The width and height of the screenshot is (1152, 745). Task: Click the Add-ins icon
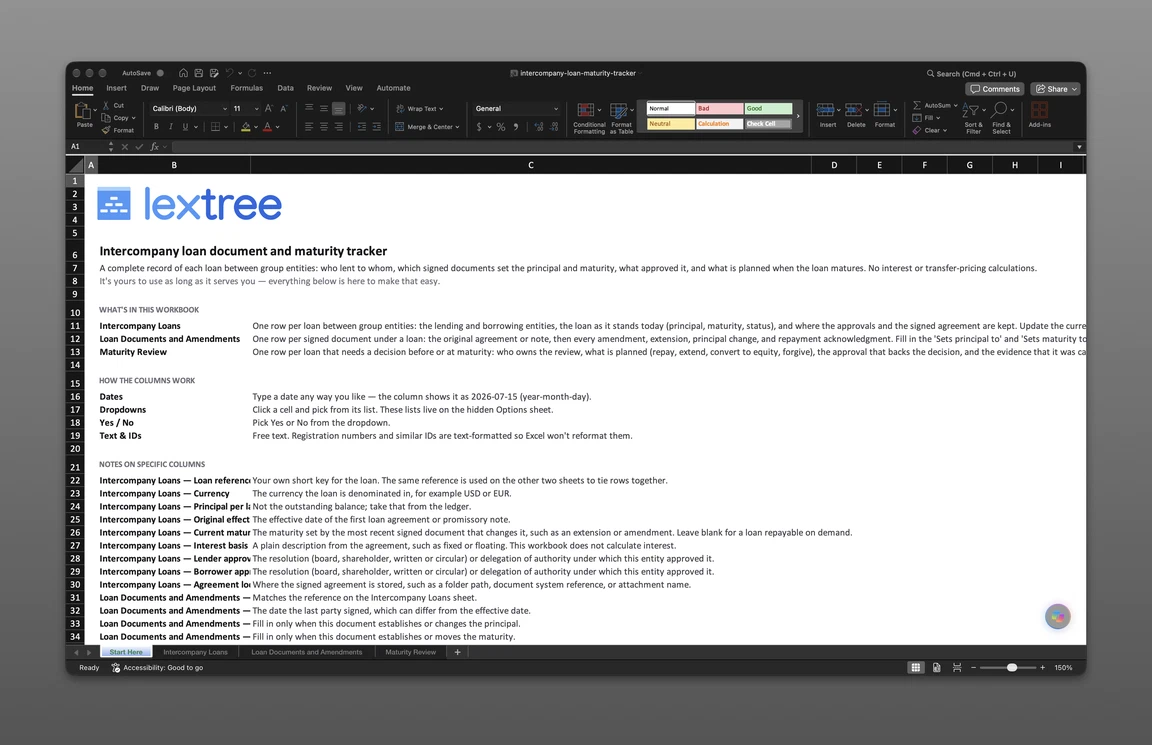[x=1039, y=110]
